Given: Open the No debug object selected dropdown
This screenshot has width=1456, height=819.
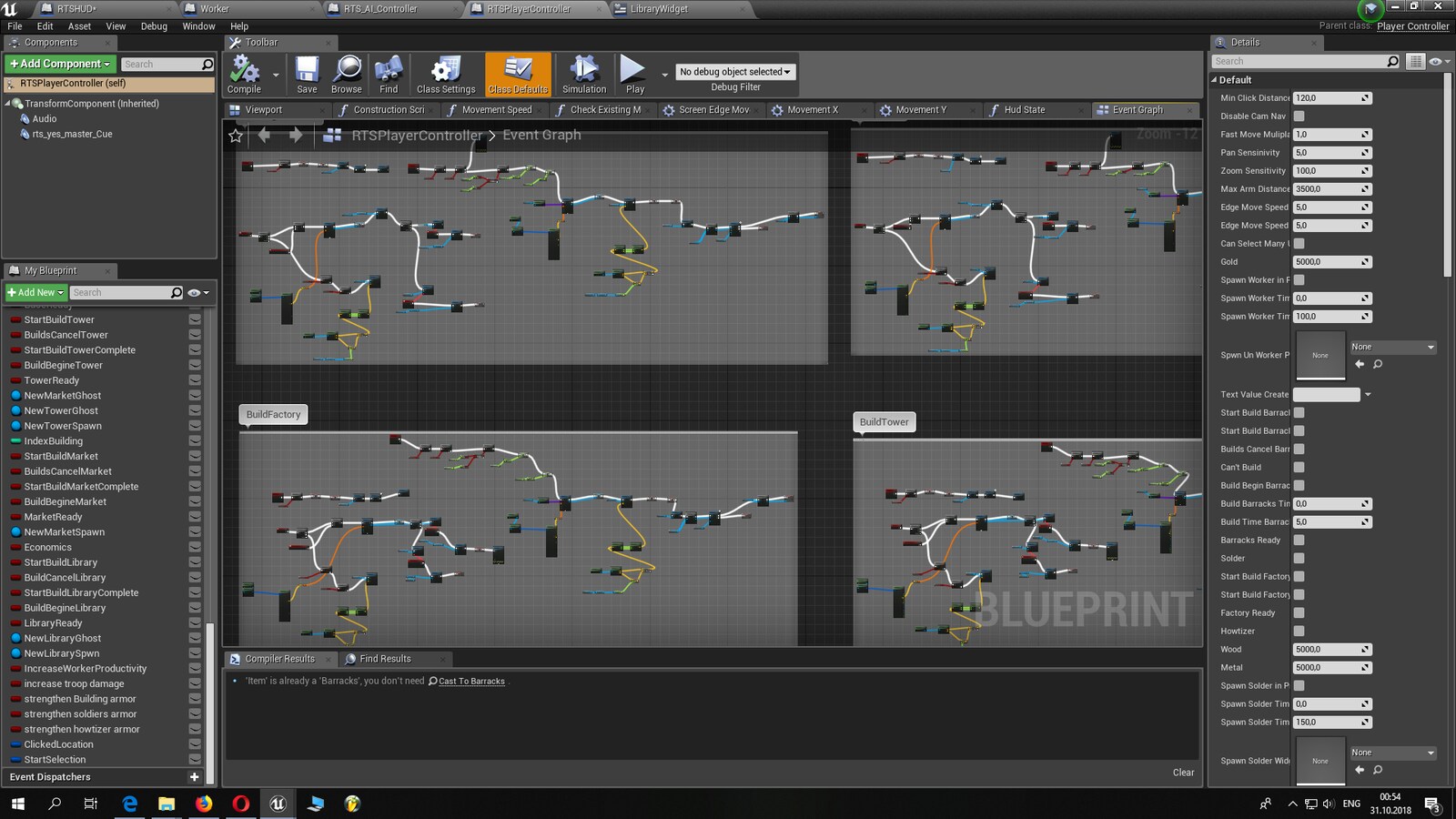Looking at the screenshot, I should pos(735,71).
